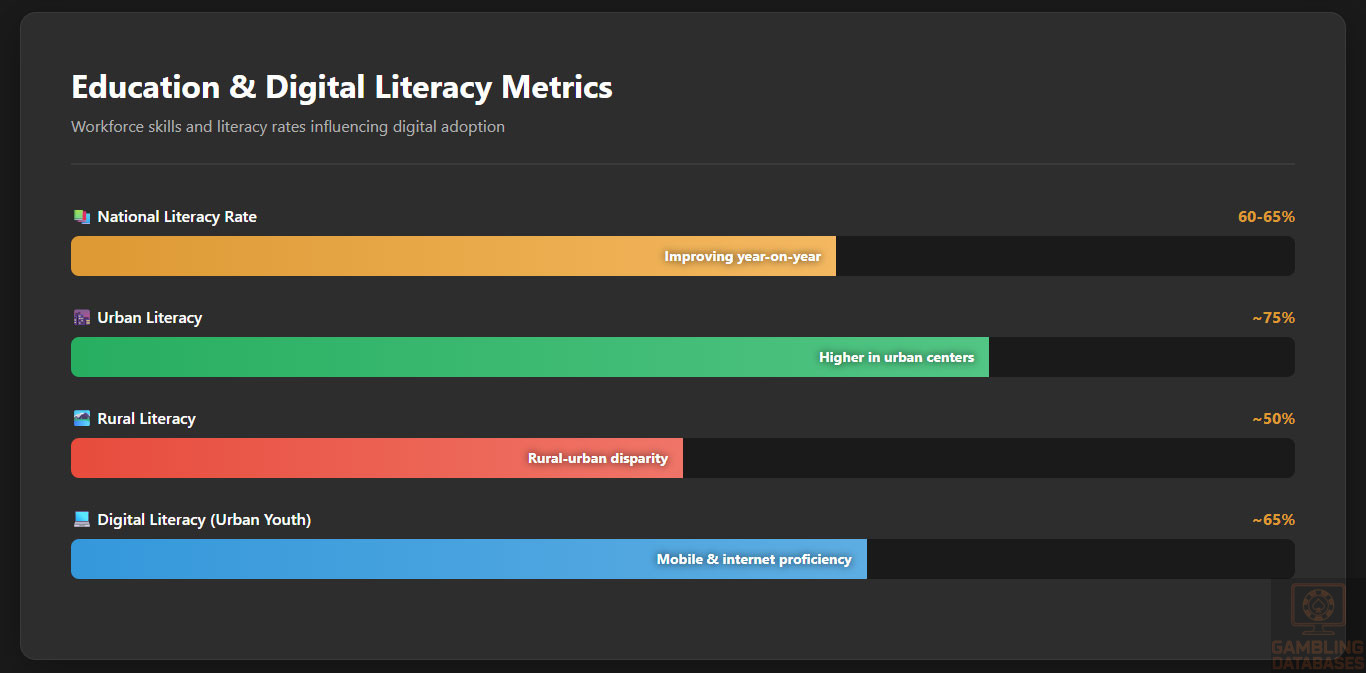This screenshot has width=1366, height=673.
Task: Click the 60-65% value
Action: coord(1266,217)
